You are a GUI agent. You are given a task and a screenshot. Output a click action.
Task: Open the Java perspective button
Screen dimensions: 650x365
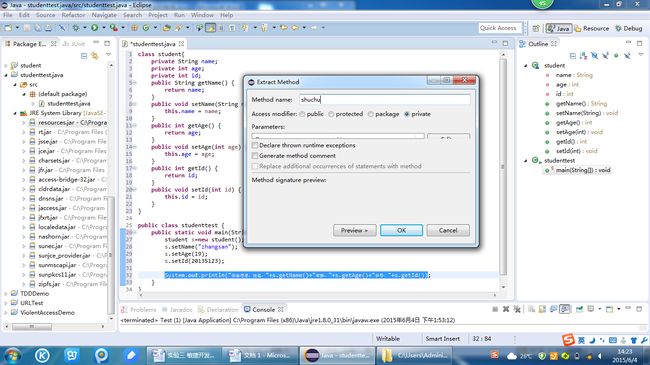(558, 28)
